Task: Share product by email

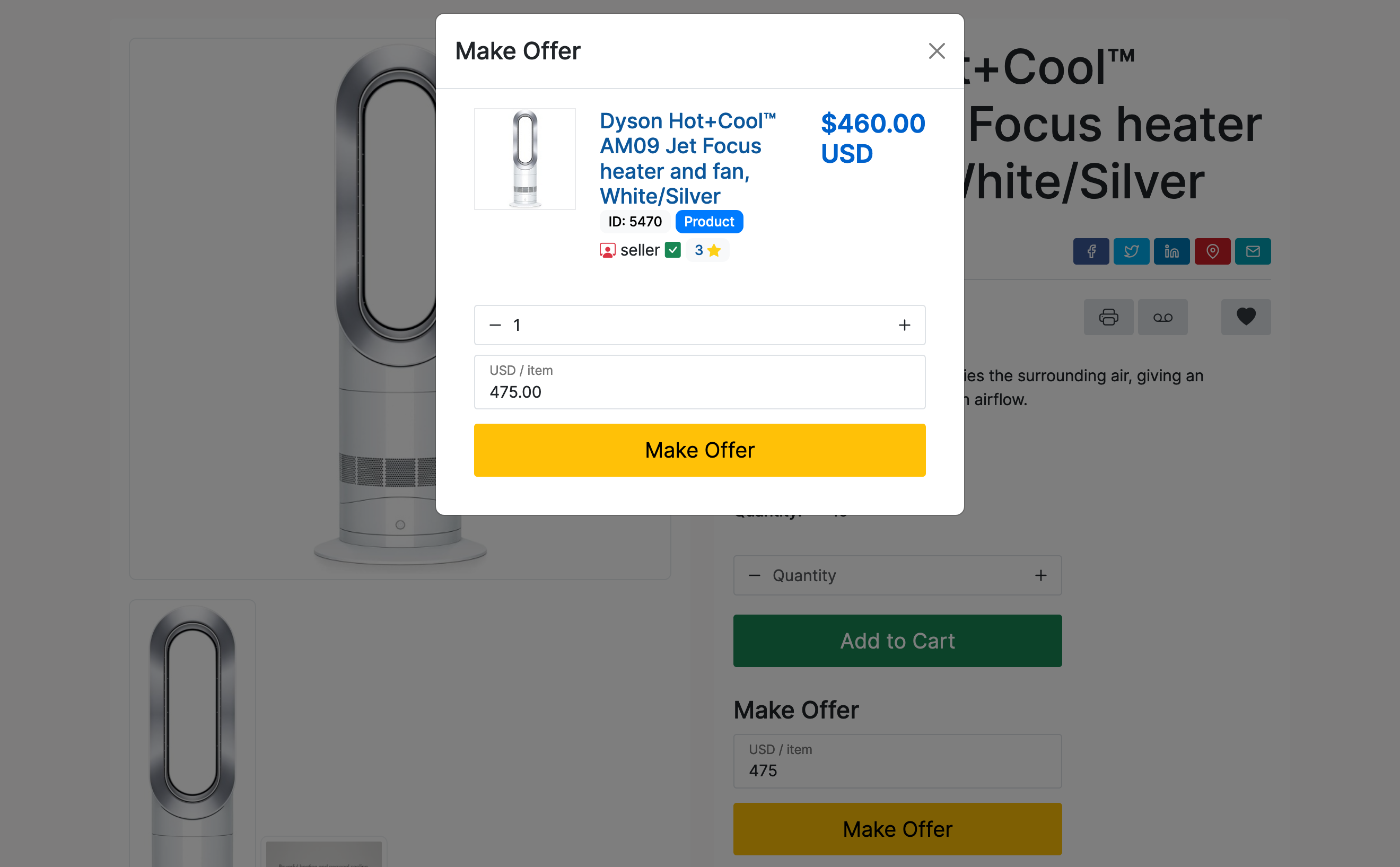Action: (x=1253, y=251)
